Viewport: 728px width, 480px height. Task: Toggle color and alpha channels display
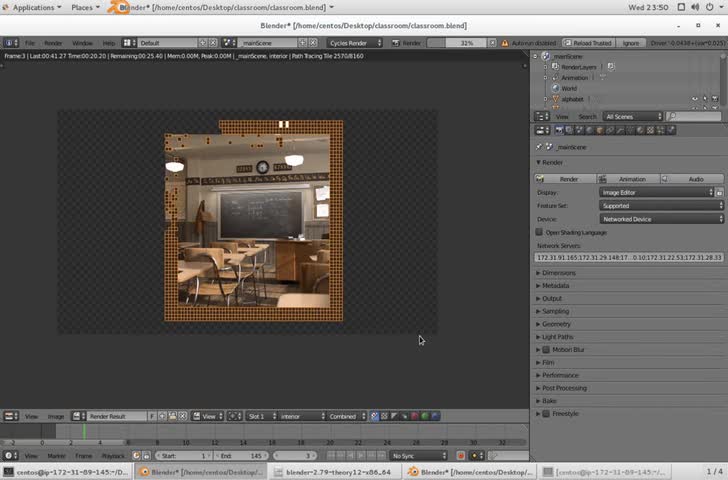point(374,416)
